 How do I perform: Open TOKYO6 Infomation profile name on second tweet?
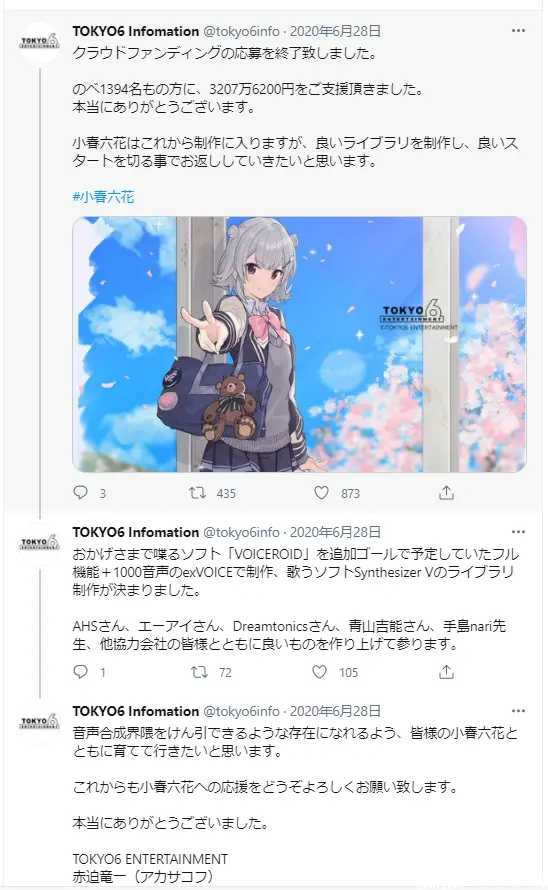136,532
